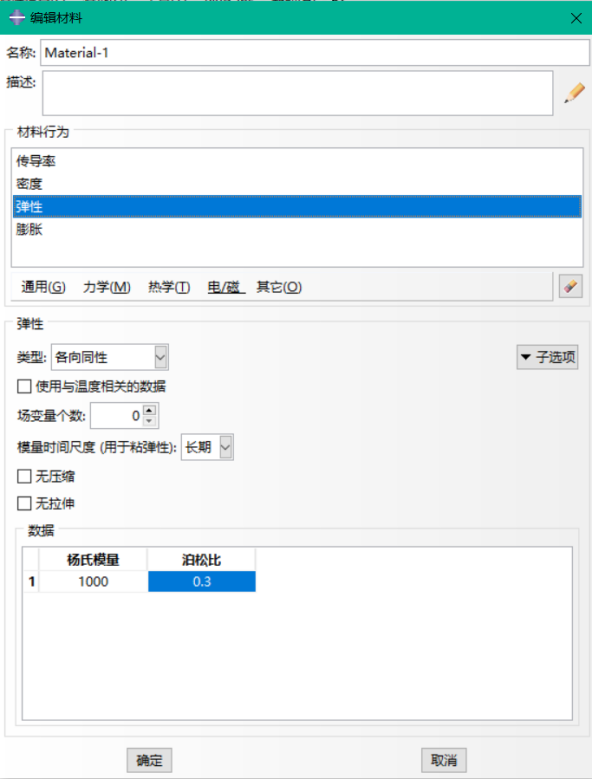Open the 类型 各向同性 dropdown
The width and height of the screenshot is (592, 779).
click(x=110, y=357)
